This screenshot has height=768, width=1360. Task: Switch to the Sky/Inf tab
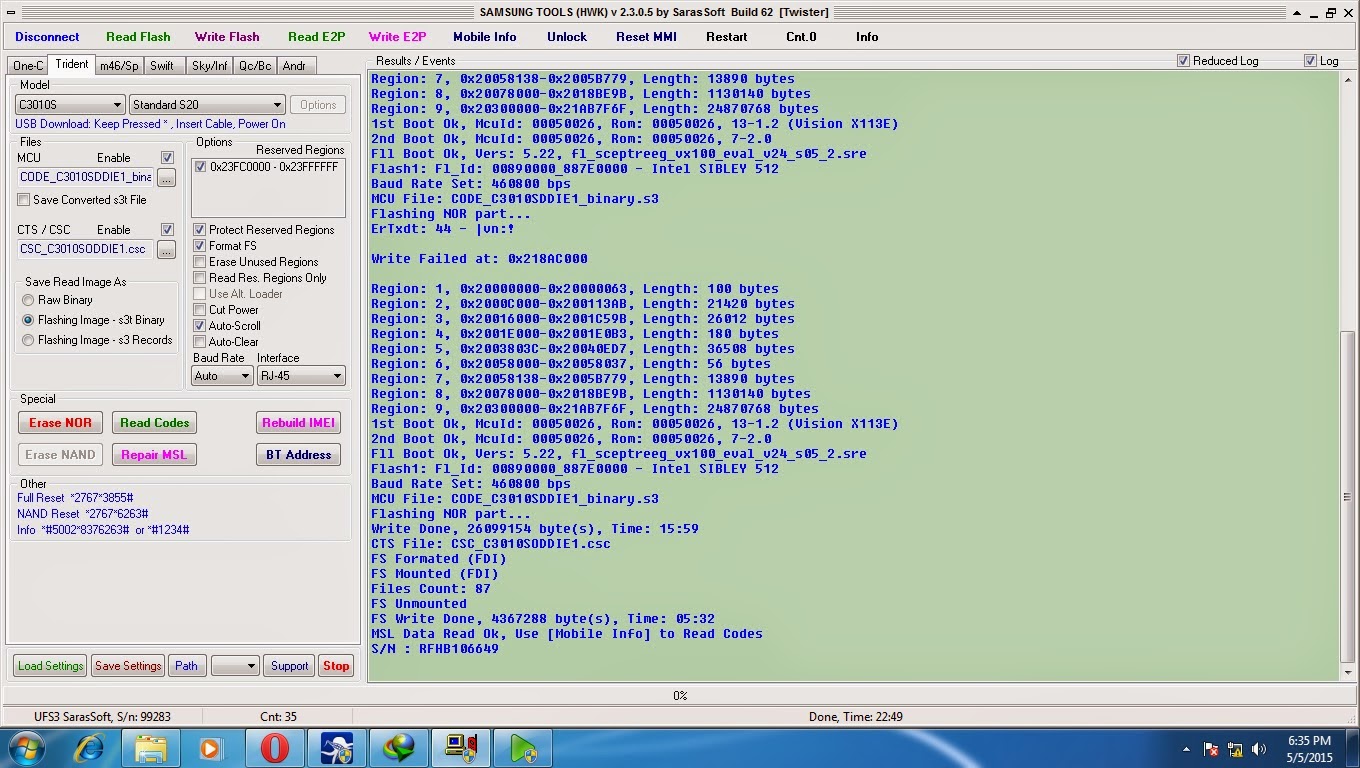(x=210, y=66)
